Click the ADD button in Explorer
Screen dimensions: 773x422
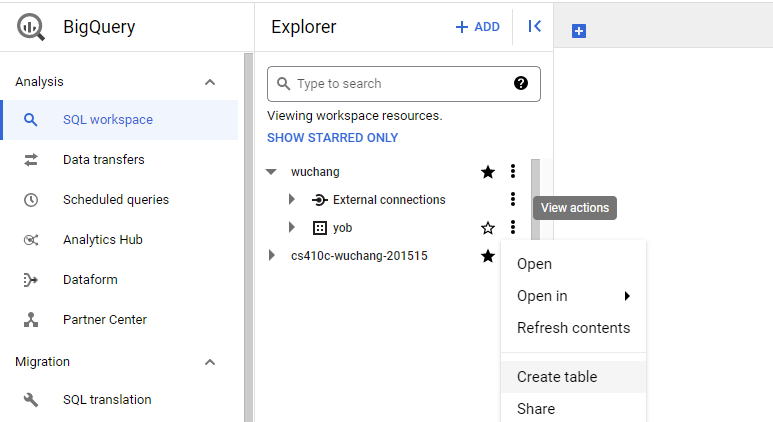(x=477, y=27)
